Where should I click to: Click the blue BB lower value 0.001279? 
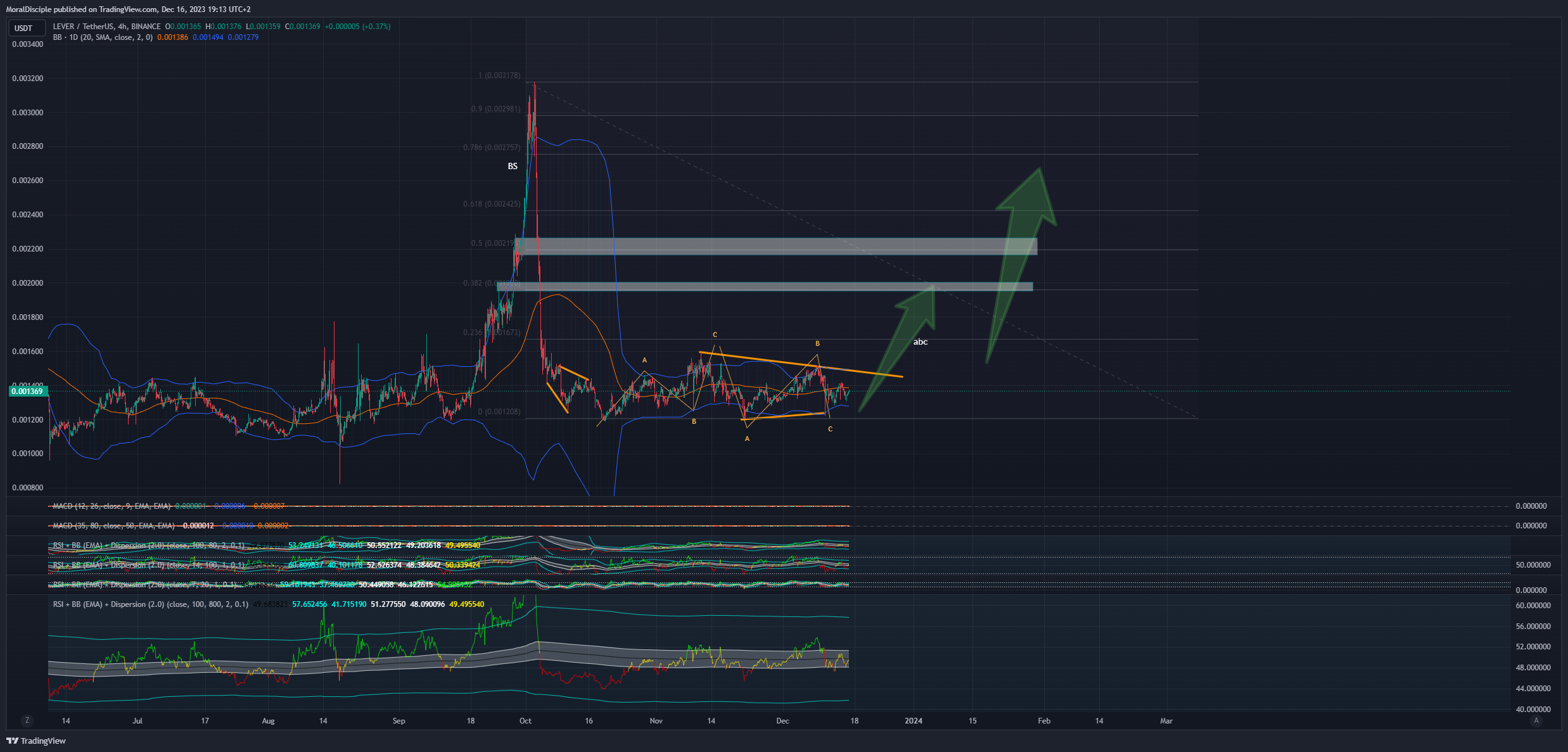[243, 37]
